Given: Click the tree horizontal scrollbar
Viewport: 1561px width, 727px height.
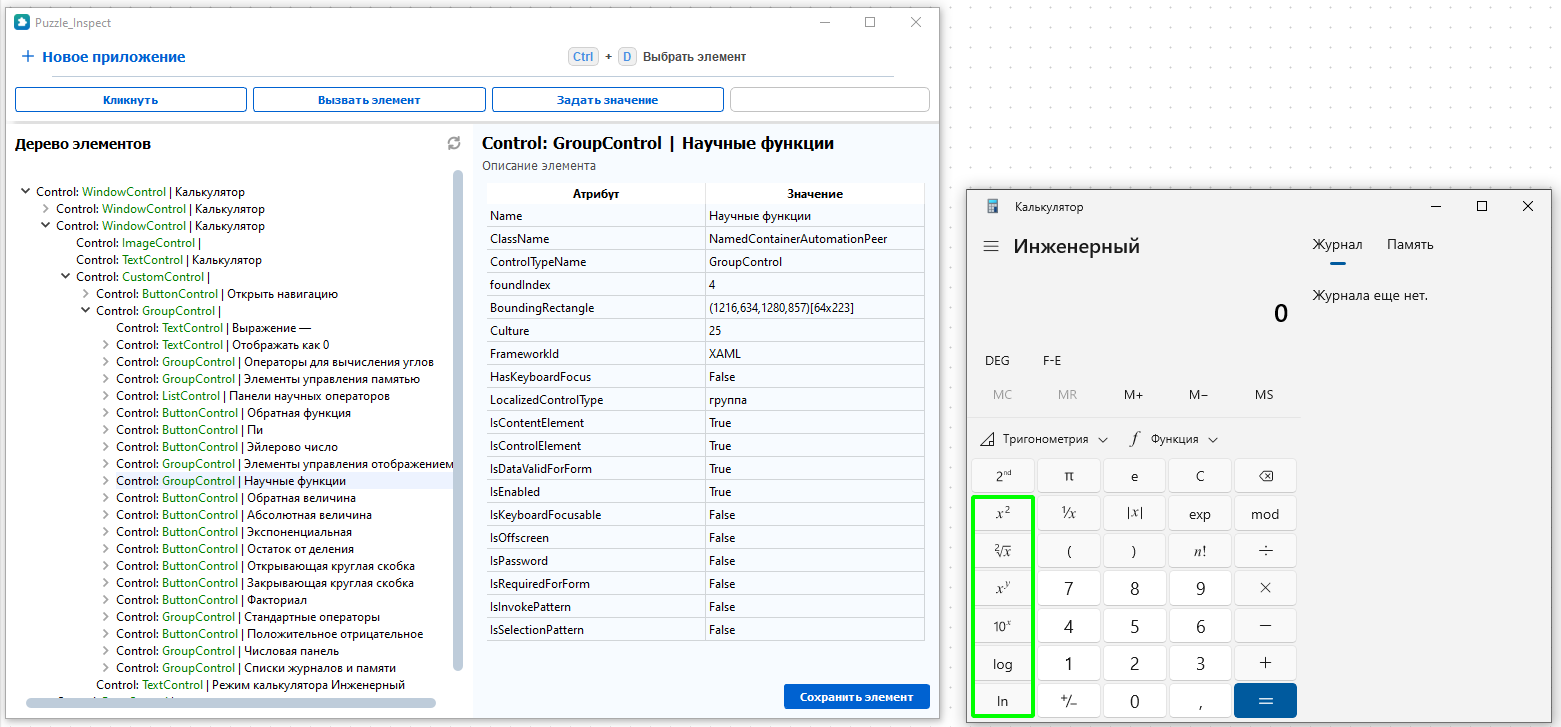Looking at the screenshot, I should [231, 703].
